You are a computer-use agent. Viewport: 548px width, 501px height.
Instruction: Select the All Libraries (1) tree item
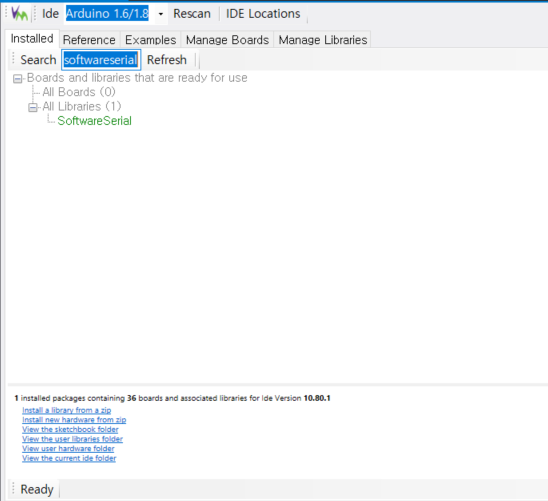click(x=82, y=106)
